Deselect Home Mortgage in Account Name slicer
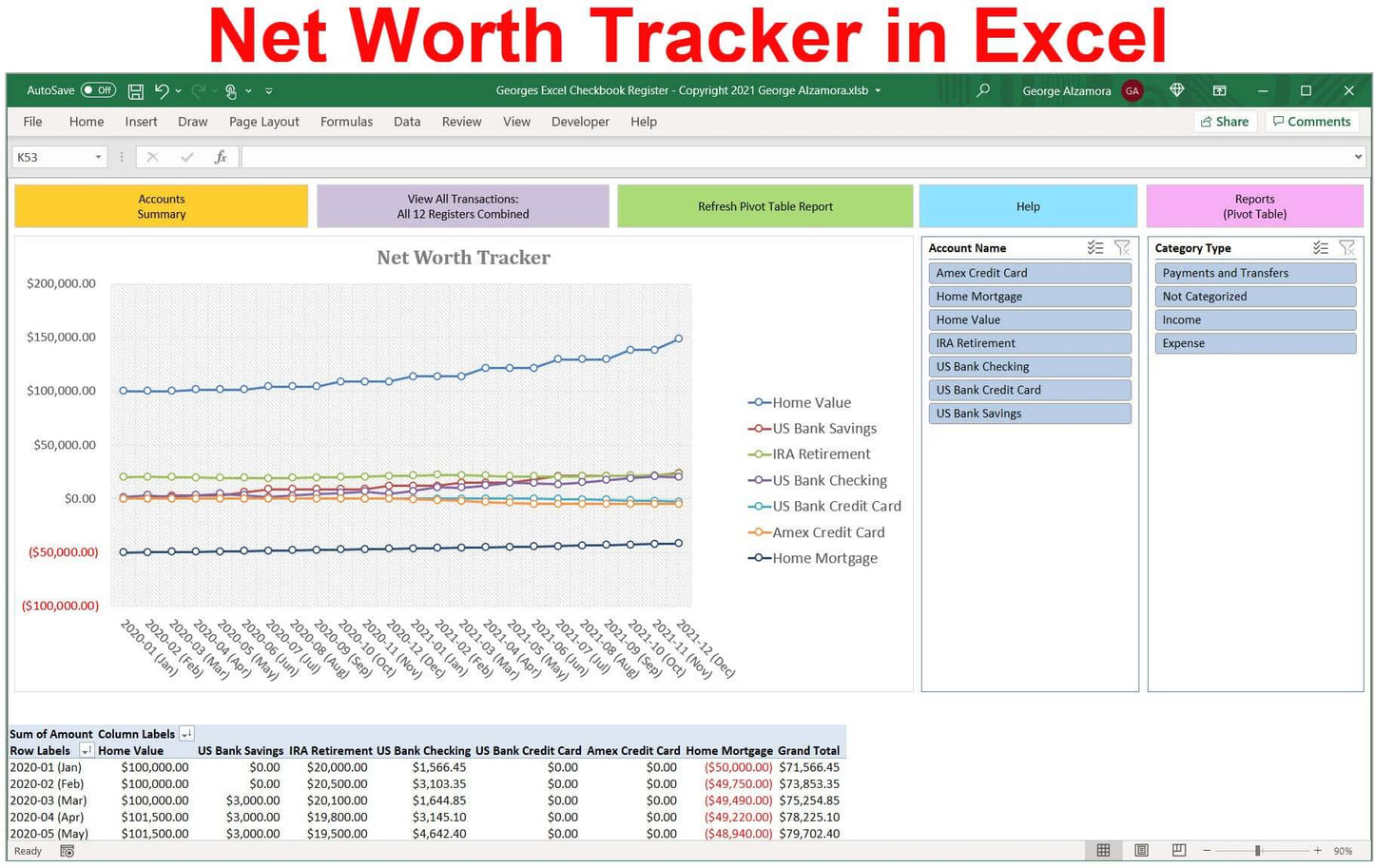This screenshot has height=868, width=1374. coord(1030,296)
